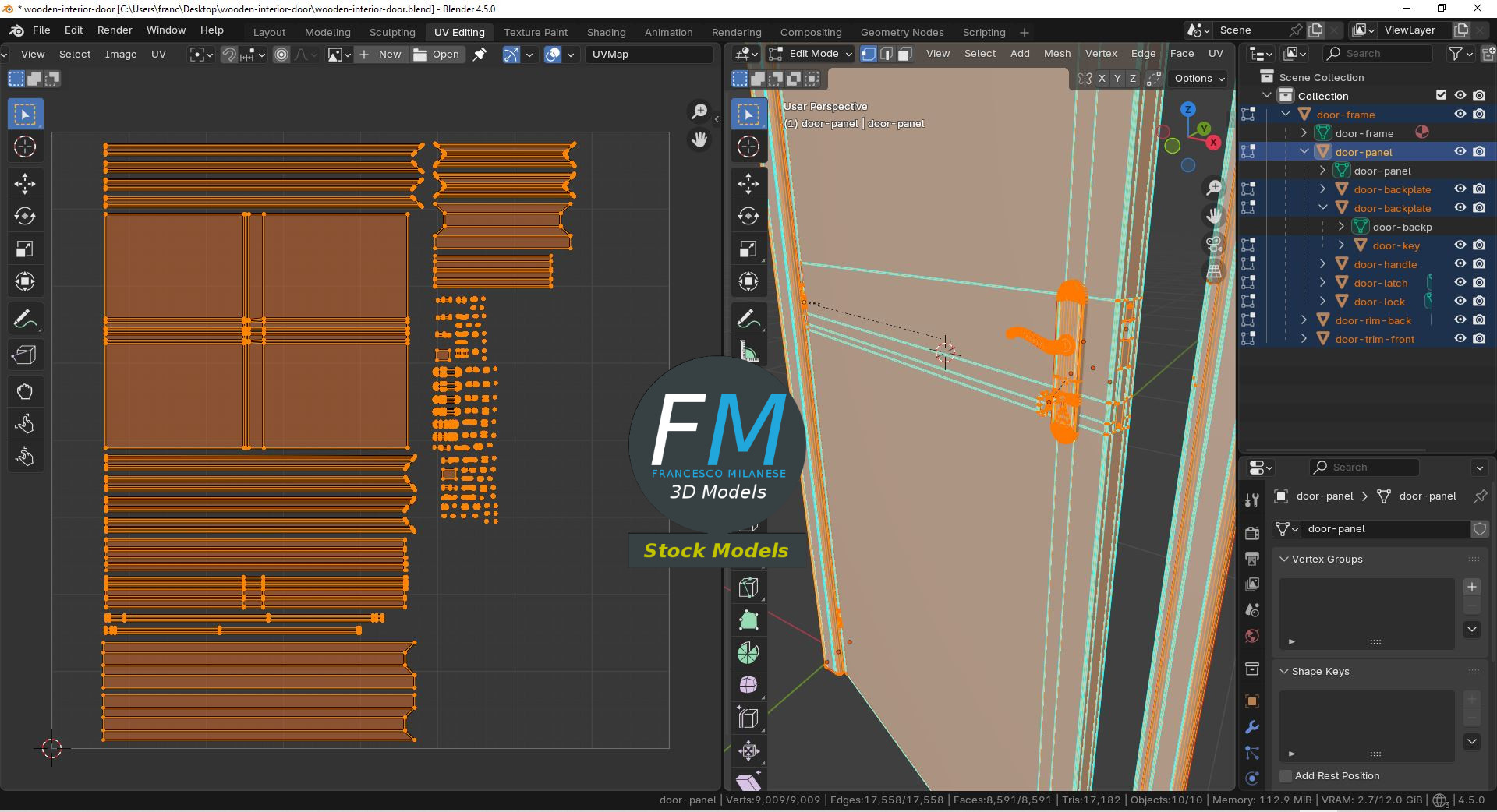Click the UVMap name field
This screenshot has height=812, width=1497.
[x=649, y=55]
